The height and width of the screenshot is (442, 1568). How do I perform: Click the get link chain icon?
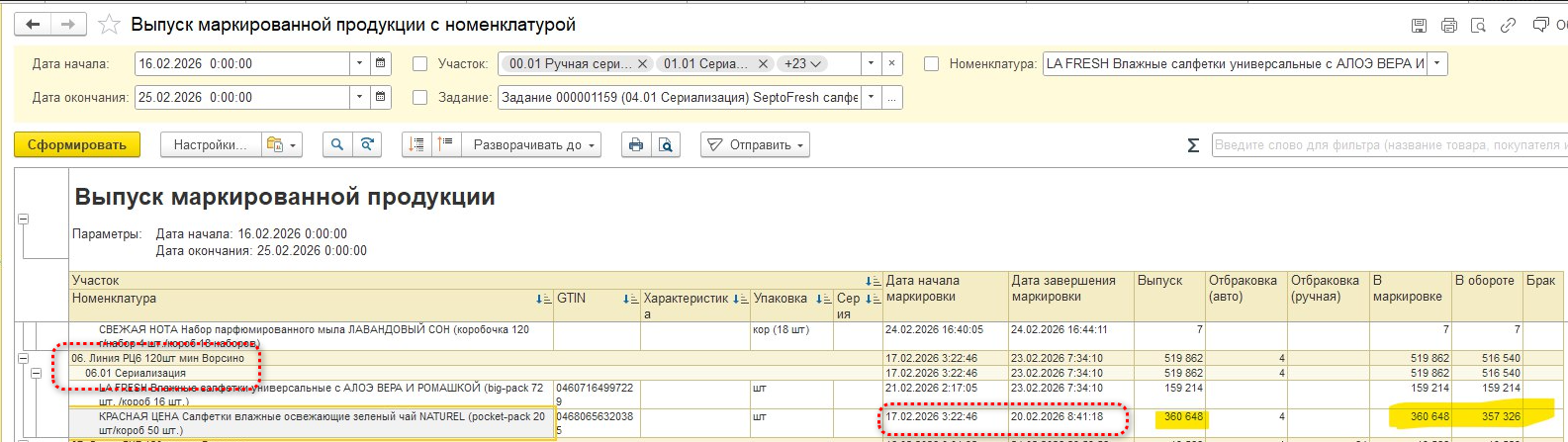(1508, 26)
